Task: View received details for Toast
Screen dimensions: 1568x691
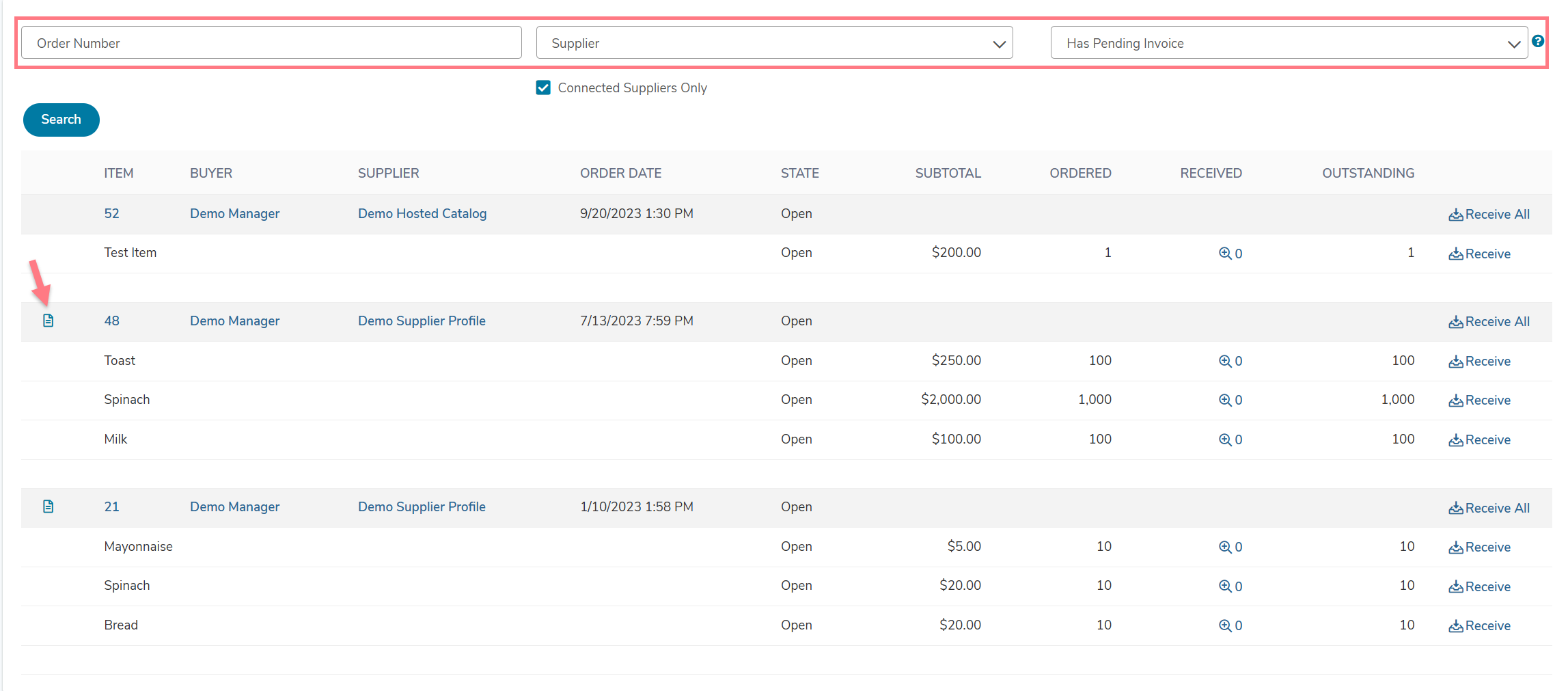Action: coord(1230,361)
